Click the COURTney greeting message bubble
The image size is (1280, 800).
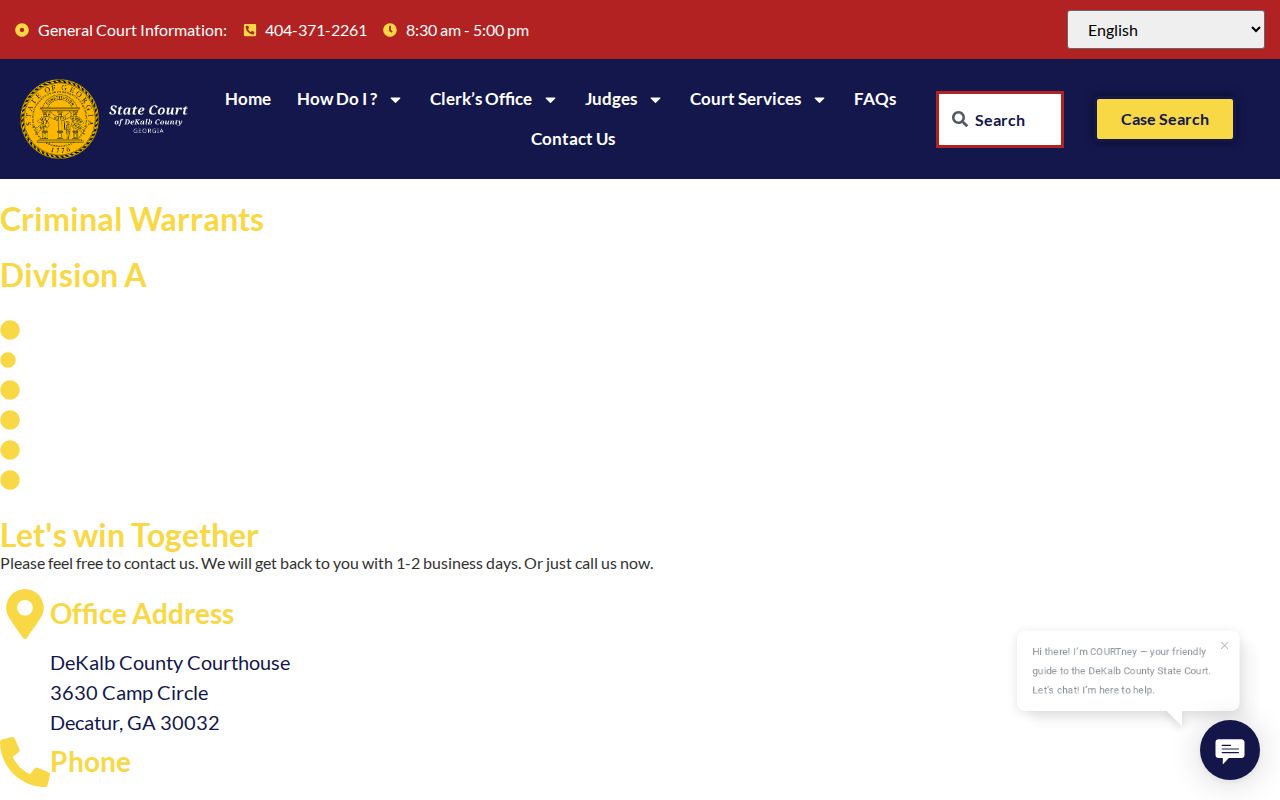[x=1128, y=670]
